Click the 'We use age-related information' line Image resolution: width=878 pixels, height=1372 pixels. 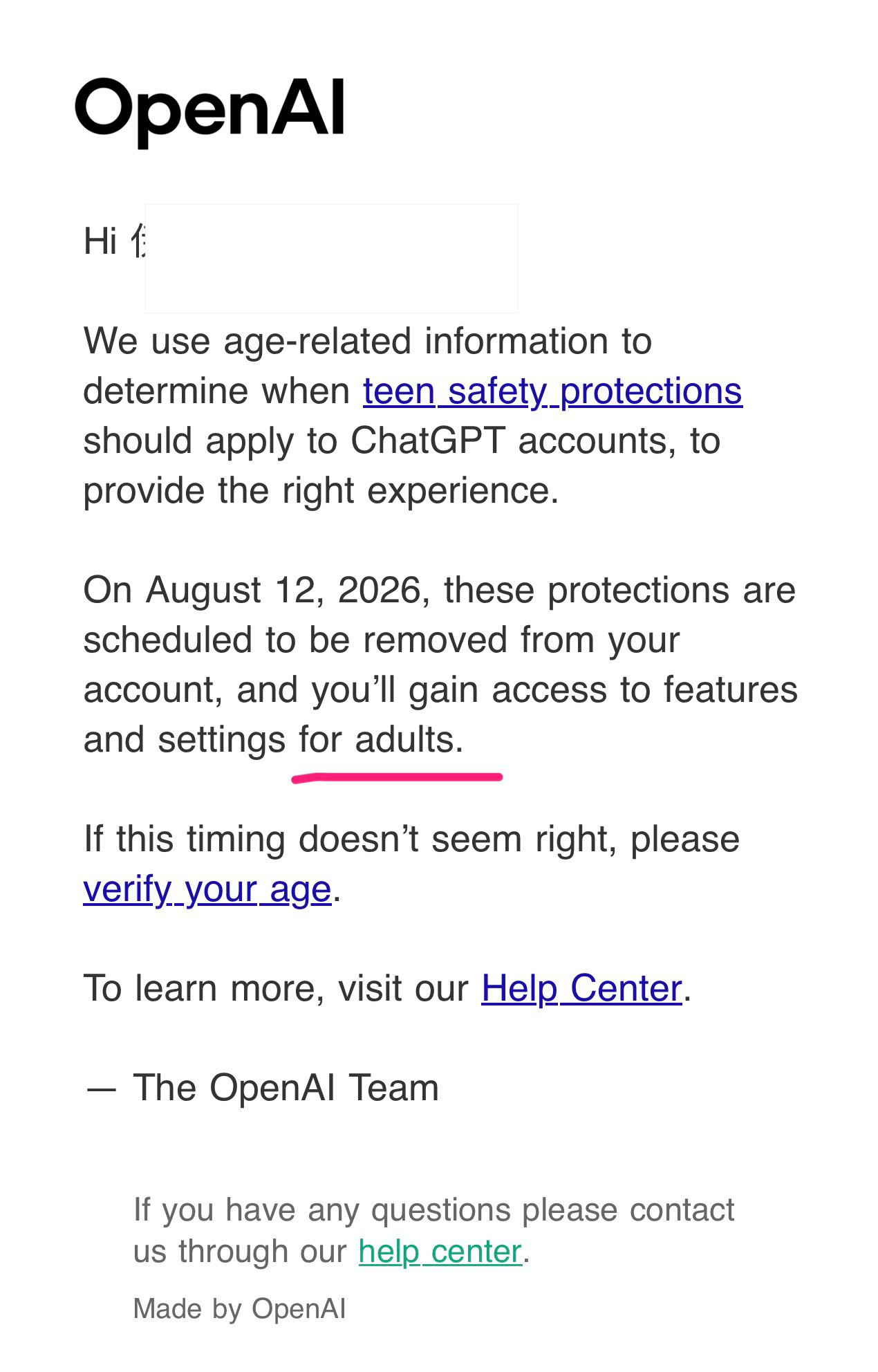coord(368,342)
